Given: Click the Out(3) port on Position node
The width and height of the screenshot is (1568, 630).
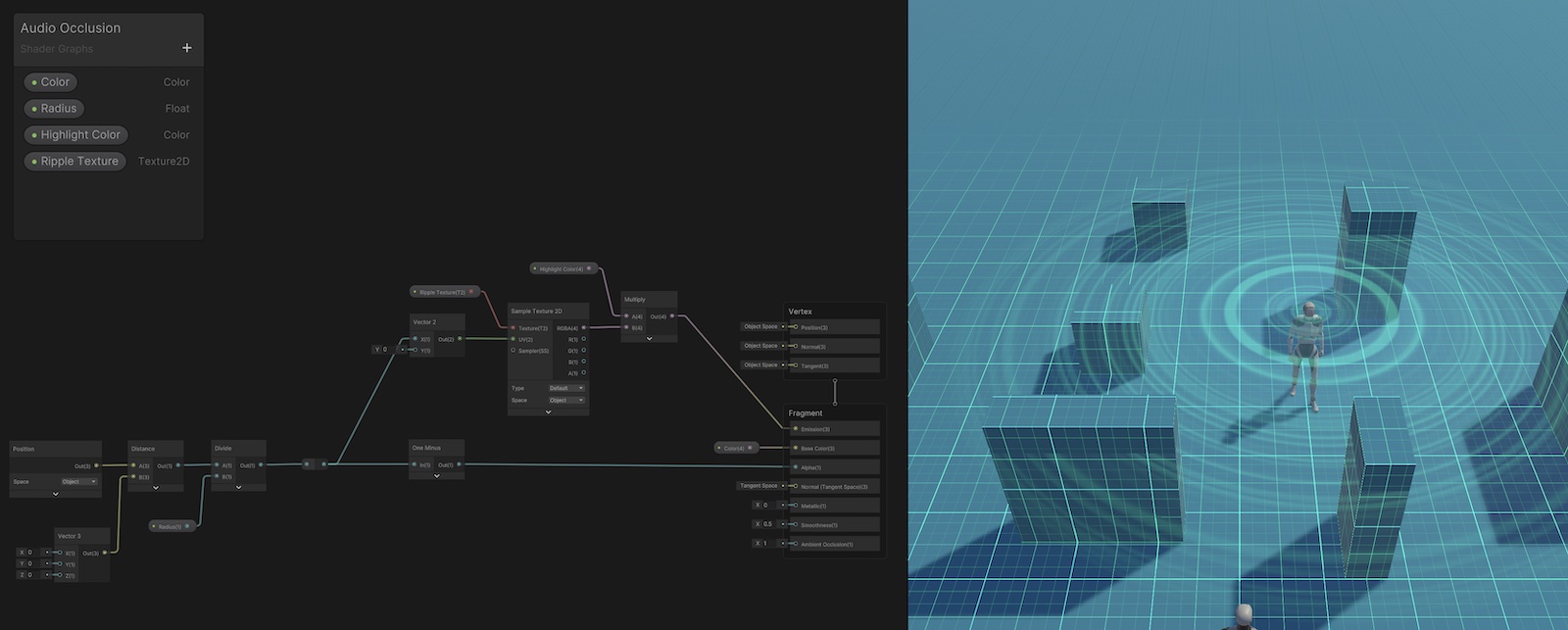Looking at the screenshot, I should [96, 466].
